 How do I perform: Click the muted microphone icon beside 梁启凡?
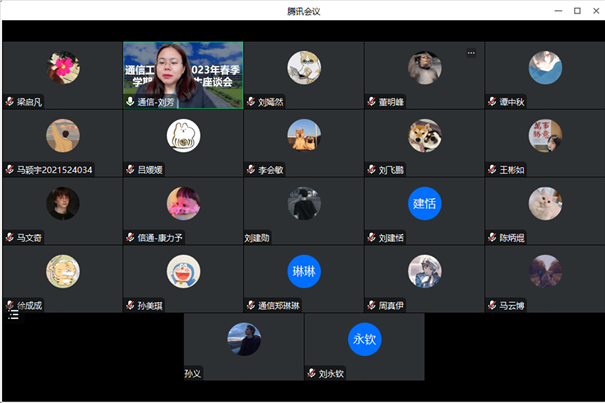click(10, 102)
